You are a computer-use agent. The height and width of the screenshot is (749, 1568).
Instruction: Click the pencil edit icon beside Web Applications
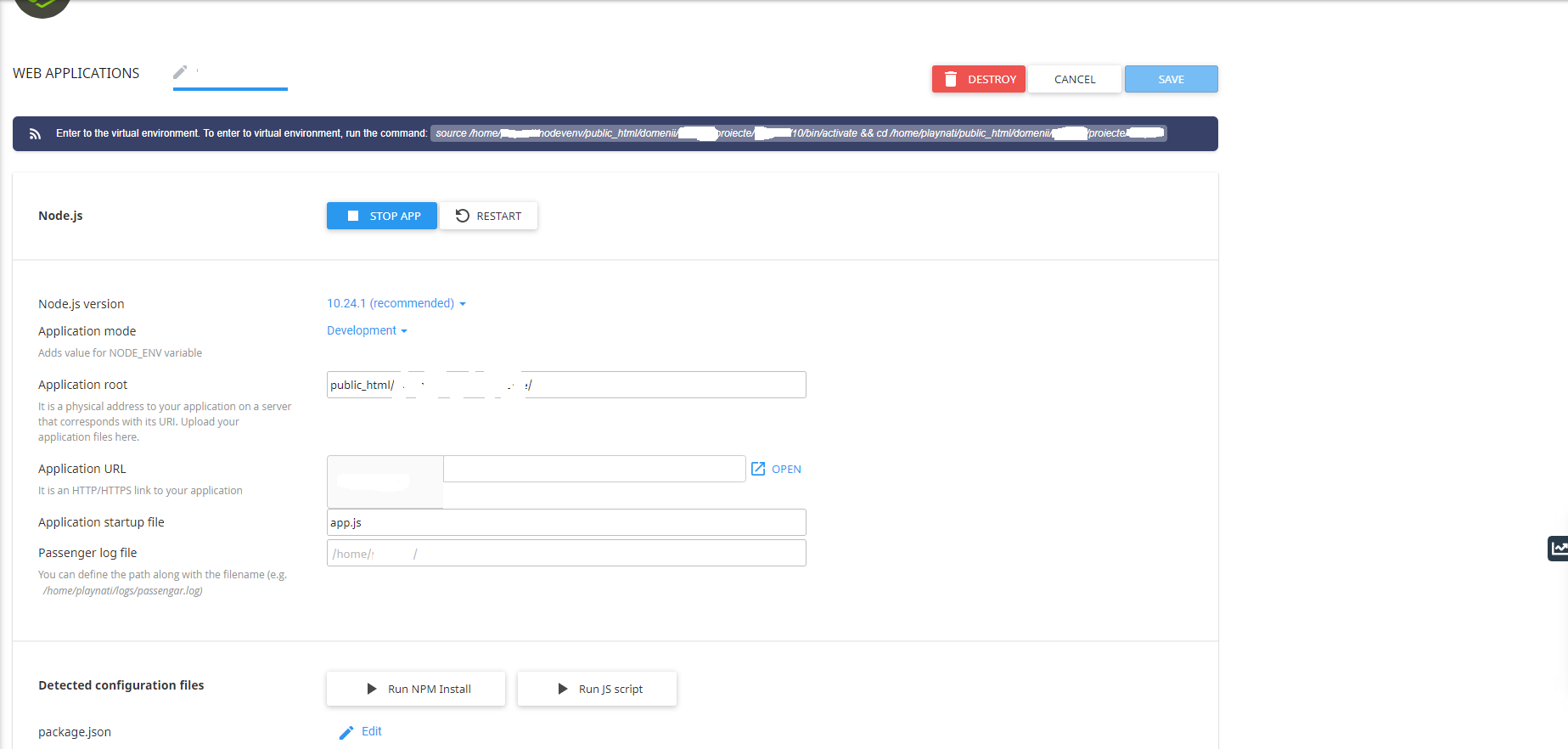click(x=180, y=72)
